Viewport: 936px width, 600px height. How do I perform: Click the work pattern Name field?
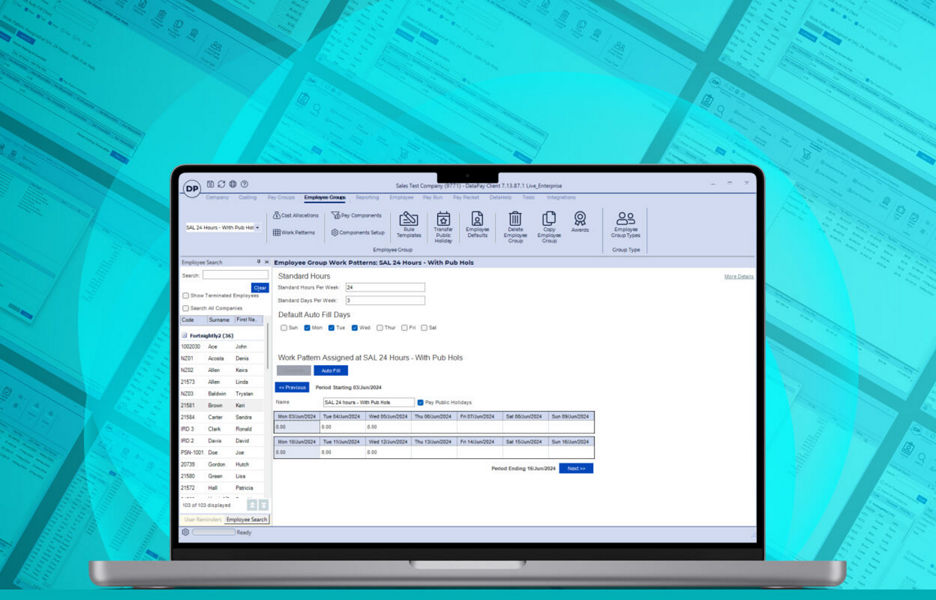(368, 402)
